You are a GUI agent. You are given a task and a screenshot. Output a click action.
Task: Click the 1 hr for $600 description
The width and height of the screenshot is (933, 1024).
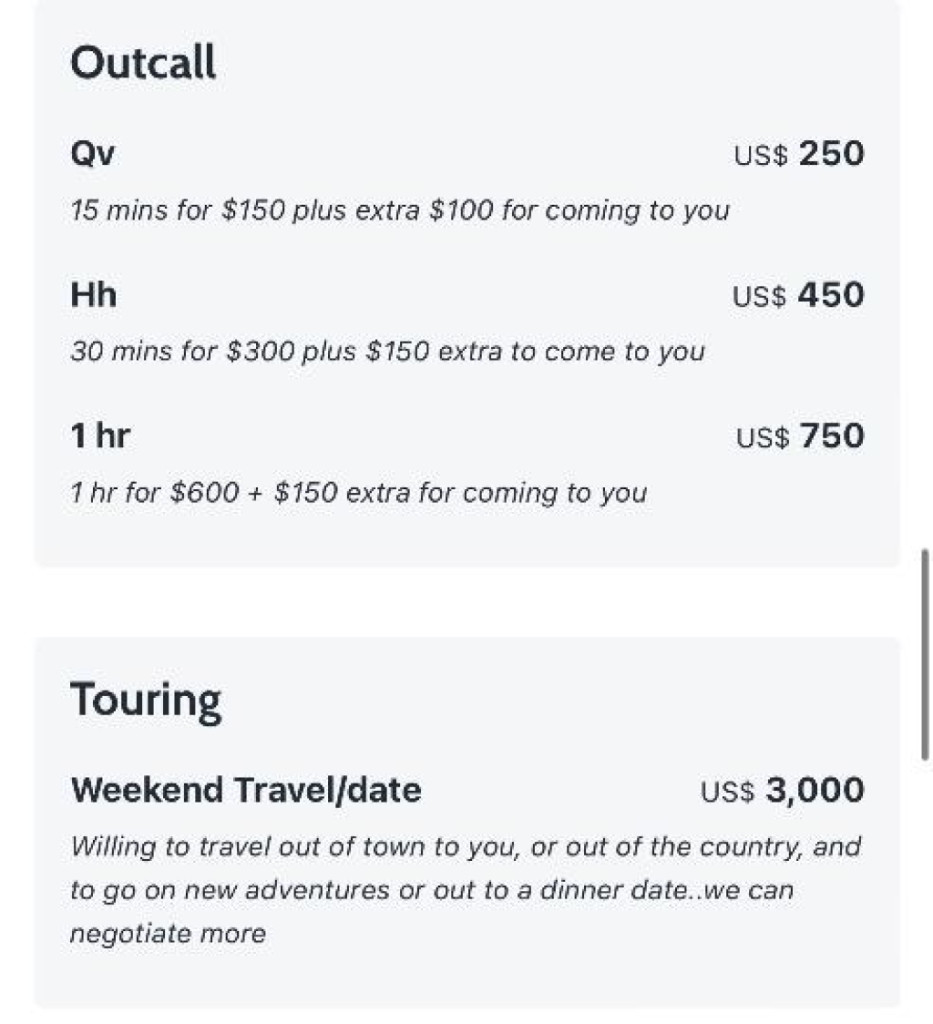pyautogui.click(x=358, y=493)
